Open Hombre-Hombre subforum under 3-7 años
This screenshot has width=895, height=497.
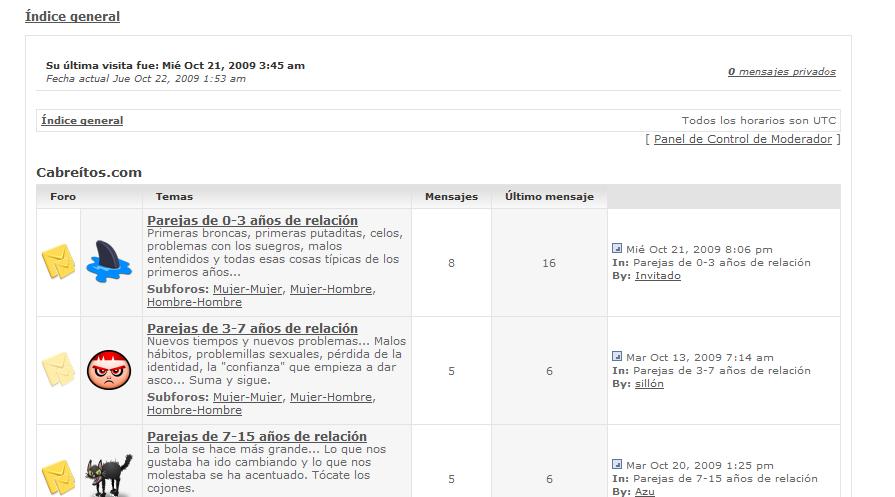[194, 410]
